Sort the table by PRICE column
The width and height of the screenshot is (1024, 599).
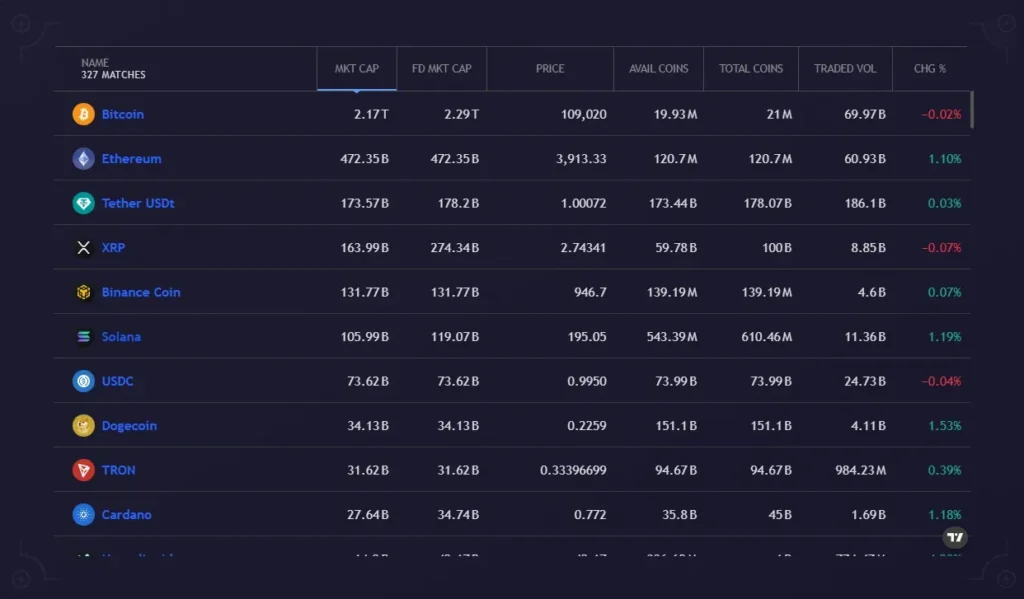click(x=550, y=68)
